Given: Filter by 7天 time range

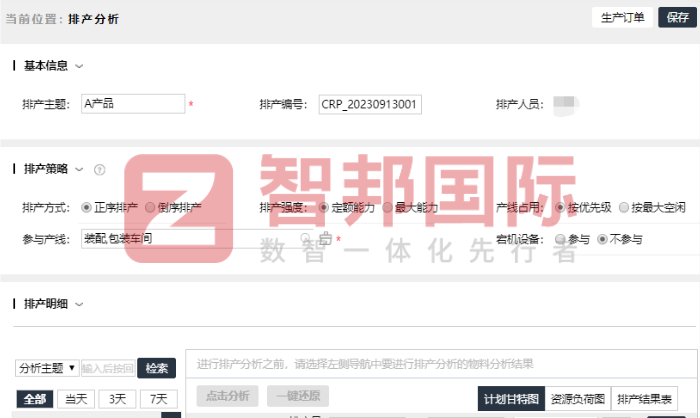Looking at the screenshot, I should (158, 399).
